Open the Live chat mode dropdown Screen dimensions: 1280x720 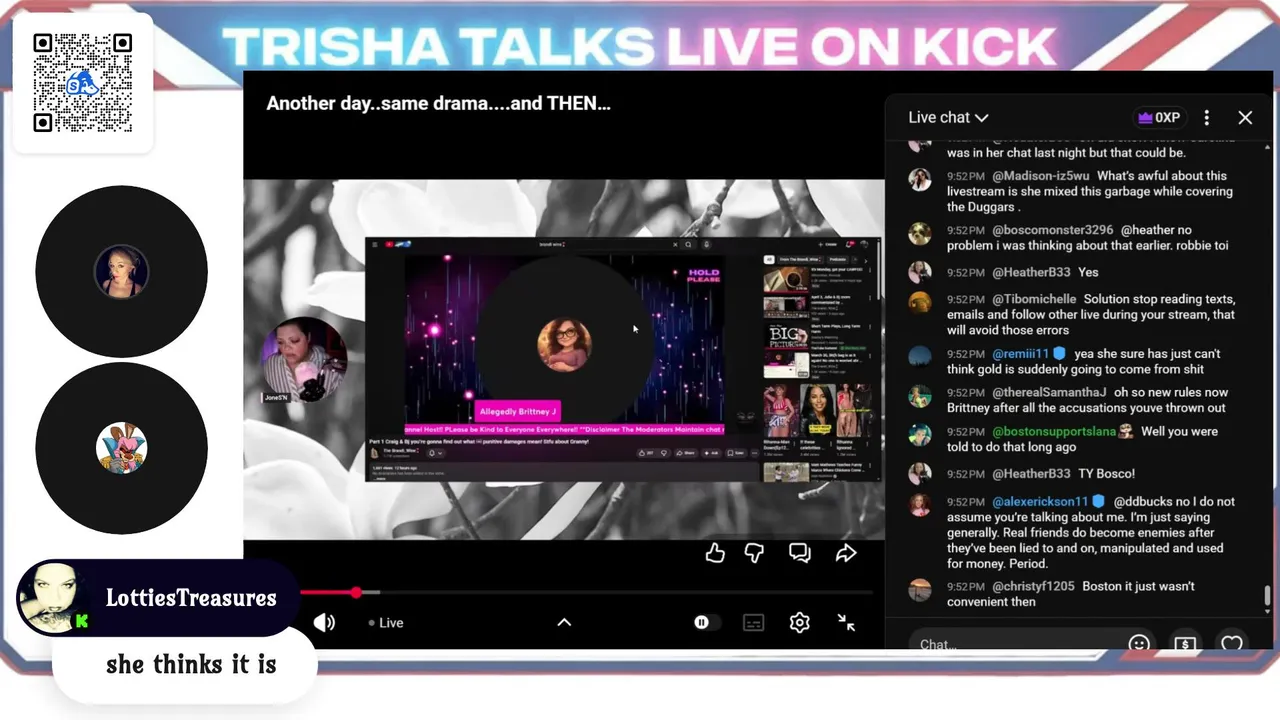coord(948,117)
